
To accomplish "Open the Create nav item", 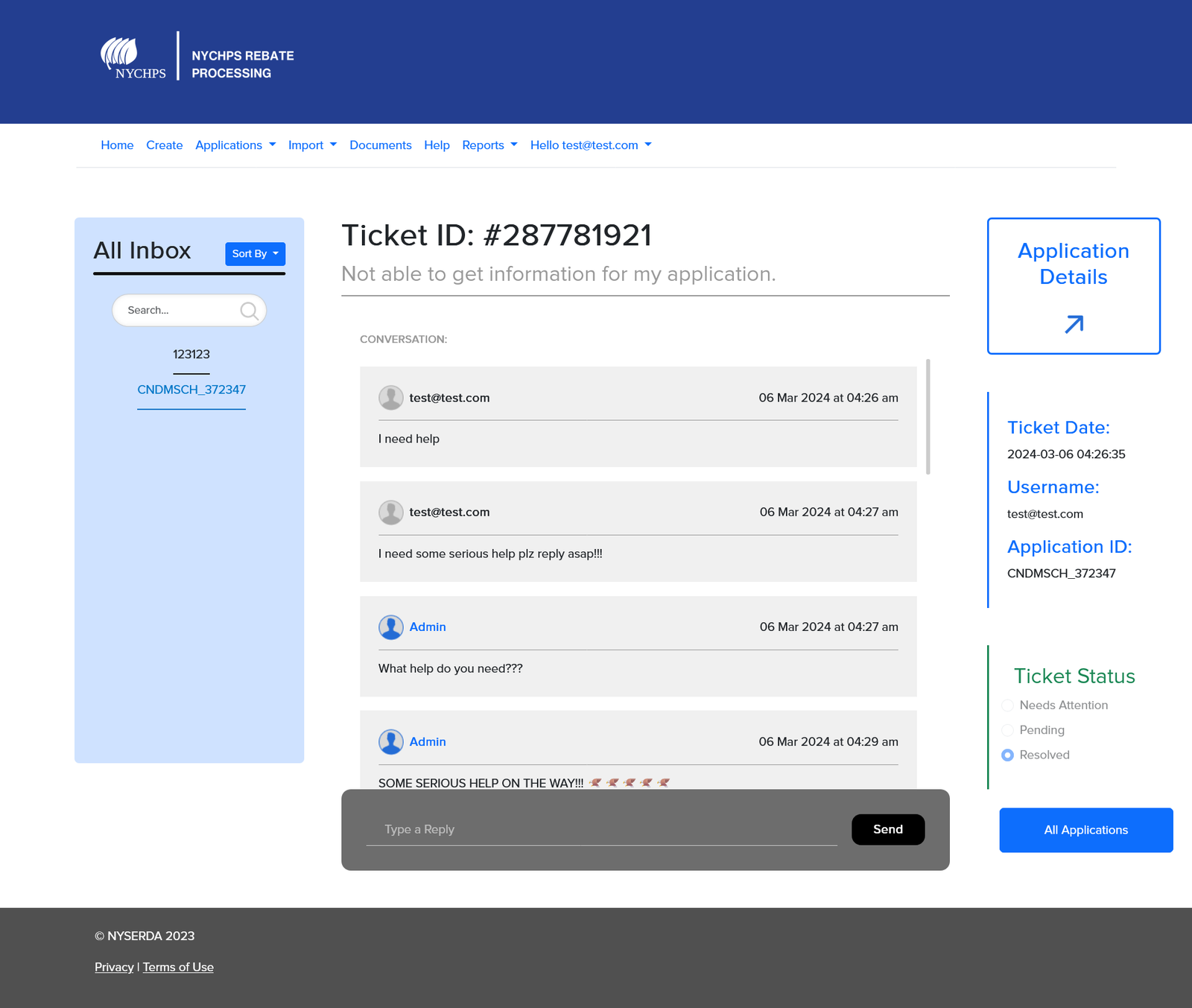I will tap(165, 145).
